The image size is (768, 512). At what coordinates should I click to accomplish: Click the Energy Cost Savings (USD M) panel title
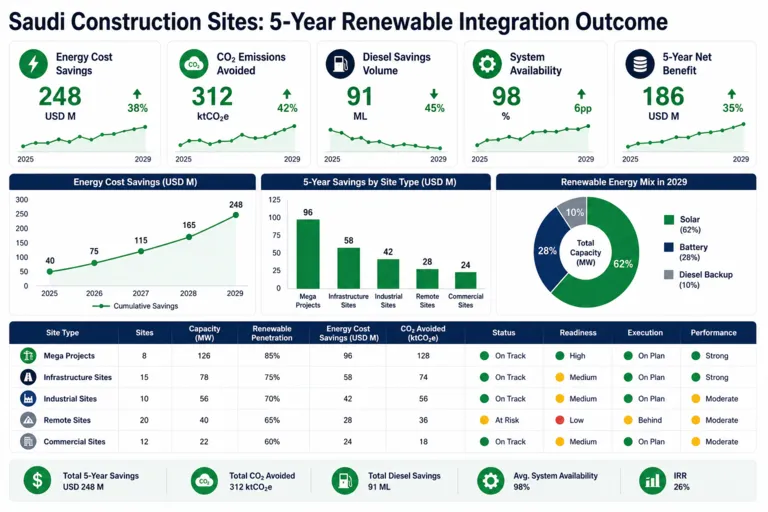tap(135, 182)
